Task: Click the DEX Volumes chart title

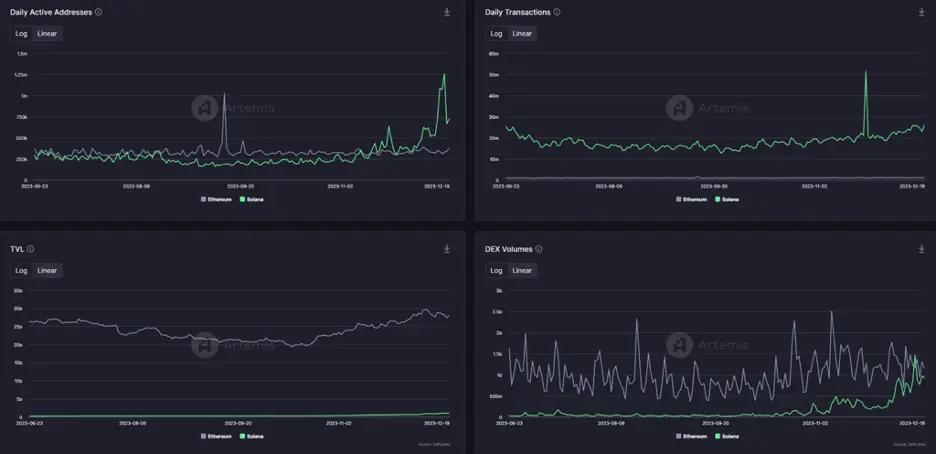Action: click(509, 249)
